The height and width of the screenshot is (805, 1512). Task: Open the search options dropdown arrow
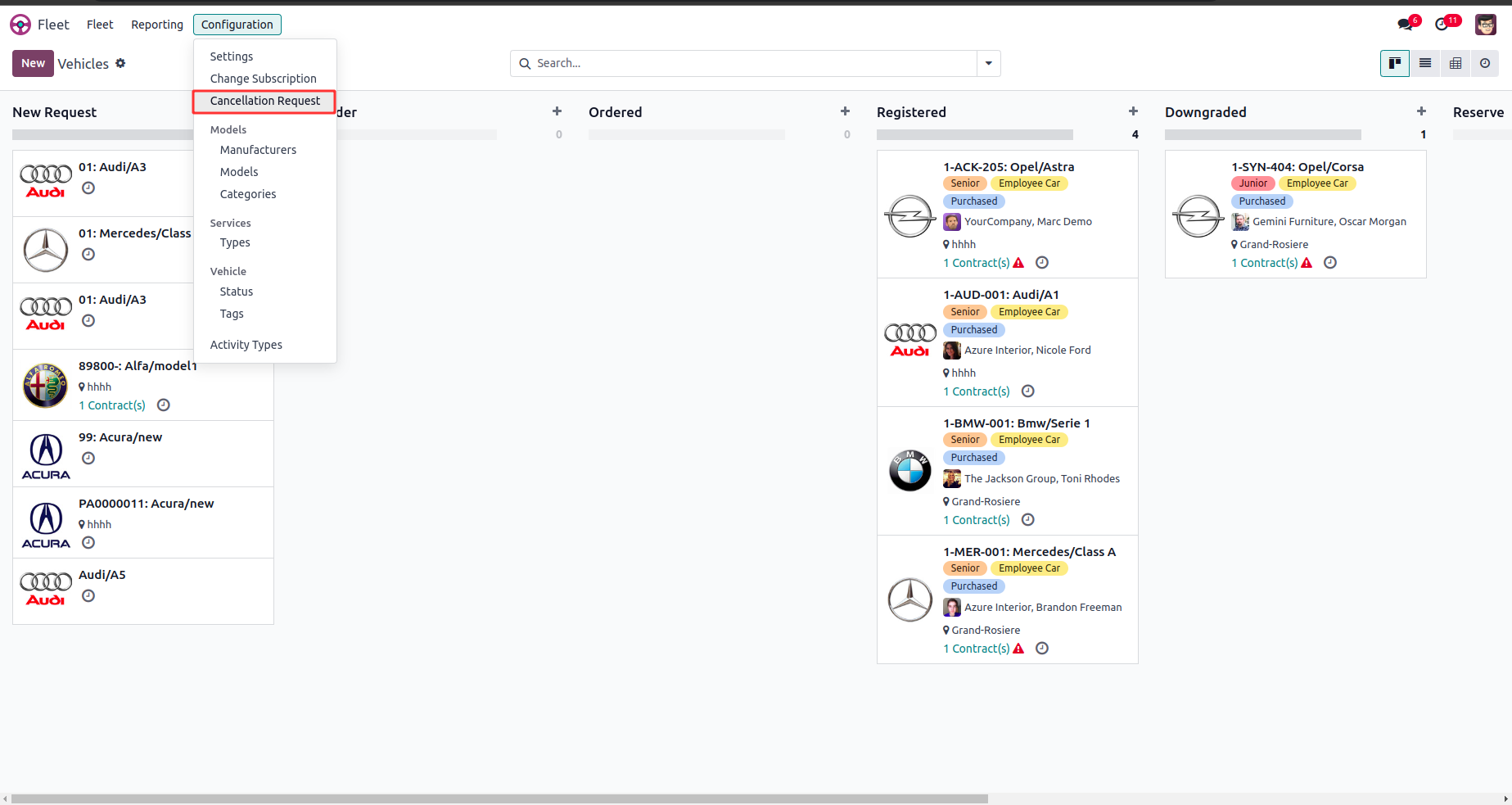point(988,63)
